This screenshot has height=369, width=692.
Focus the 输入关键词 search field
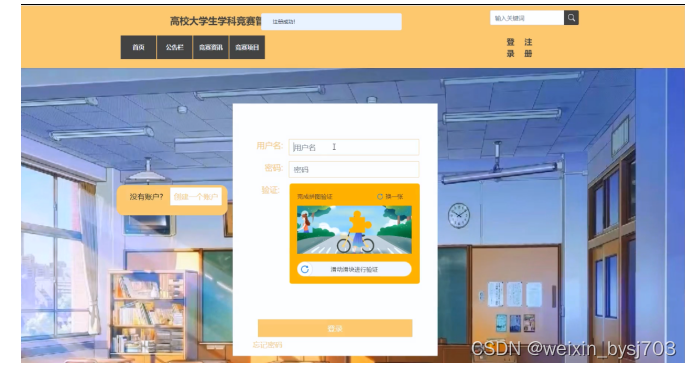(x=527, y=18)
